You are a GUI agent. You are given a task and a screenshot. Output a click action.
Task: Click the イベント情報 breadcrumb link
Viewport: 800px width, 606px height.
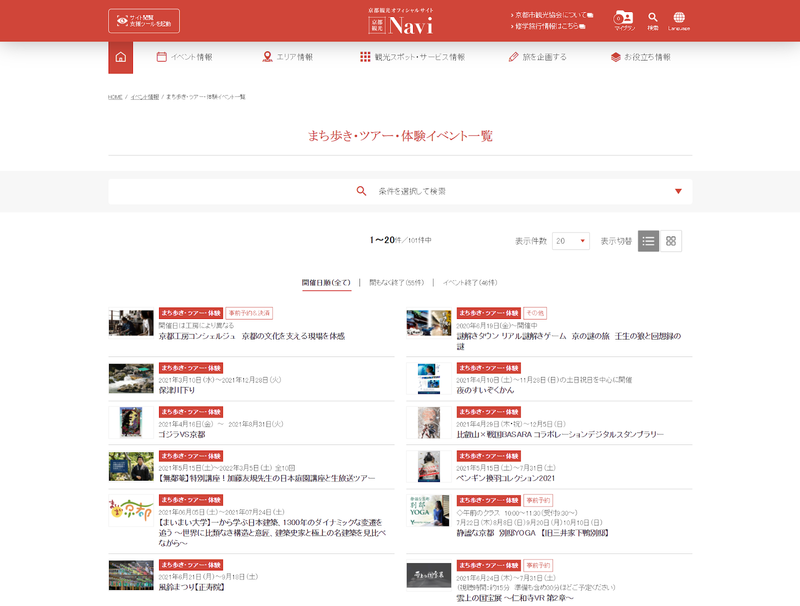click(145, 97)
